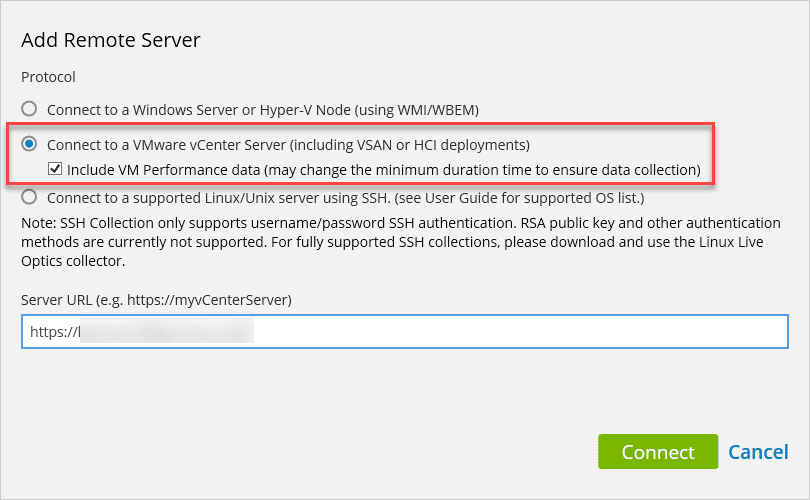The width and height of the screenshot is (810, 500).
Task: Click the Cancel link
Action: pos(758,452)
